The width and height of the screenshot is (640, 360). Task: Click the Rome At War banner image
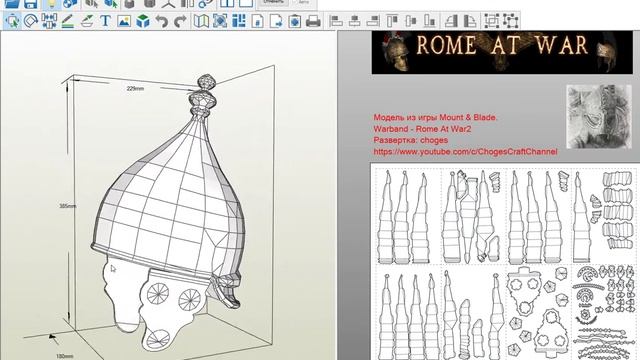click(502, 53)
